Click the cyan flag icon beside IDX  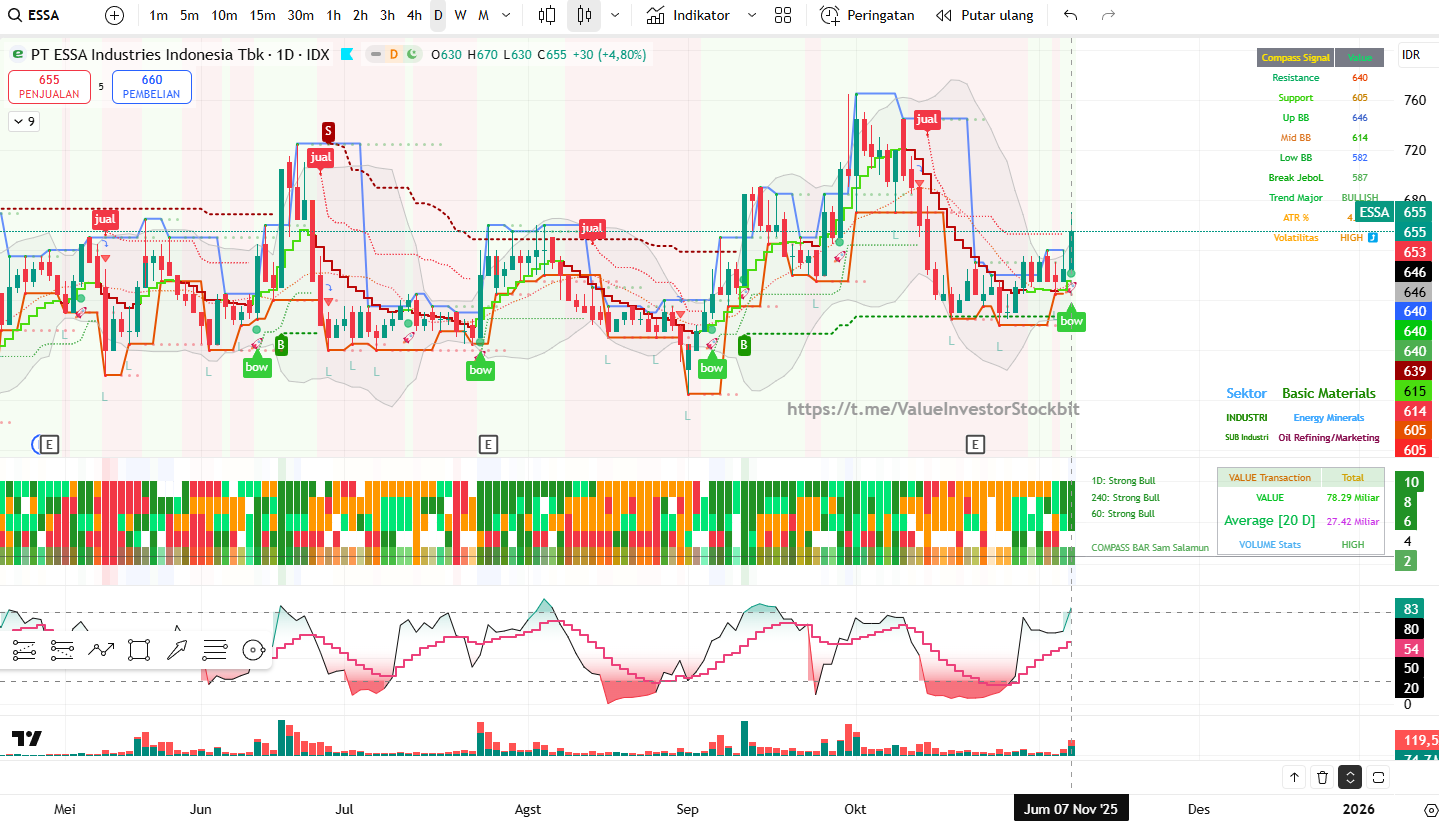347,54
